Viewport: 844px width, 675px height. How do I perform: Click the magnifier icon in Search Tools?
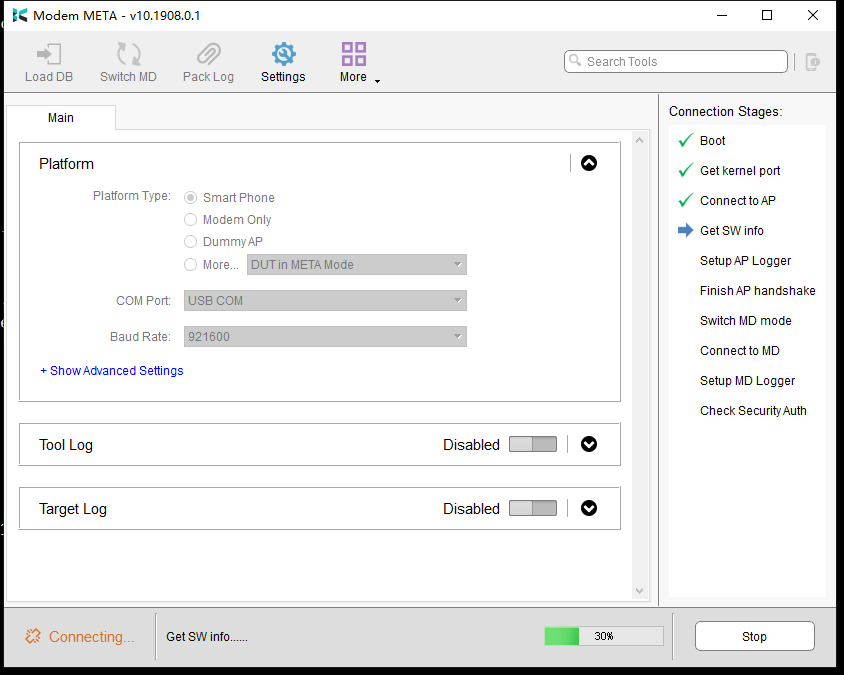click(x=575, y=60)
